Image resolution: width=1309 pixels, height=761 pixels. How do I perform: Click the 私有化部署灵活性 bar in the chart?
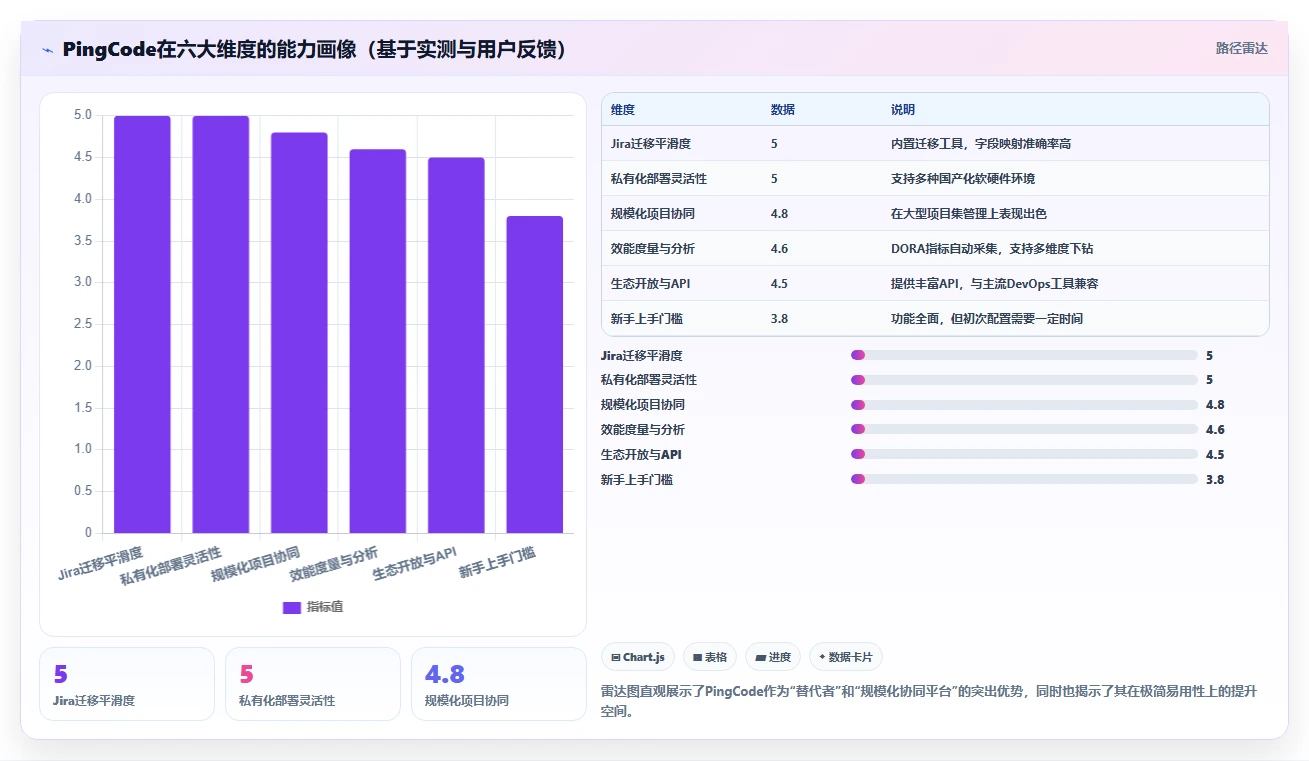coord(221,324)
